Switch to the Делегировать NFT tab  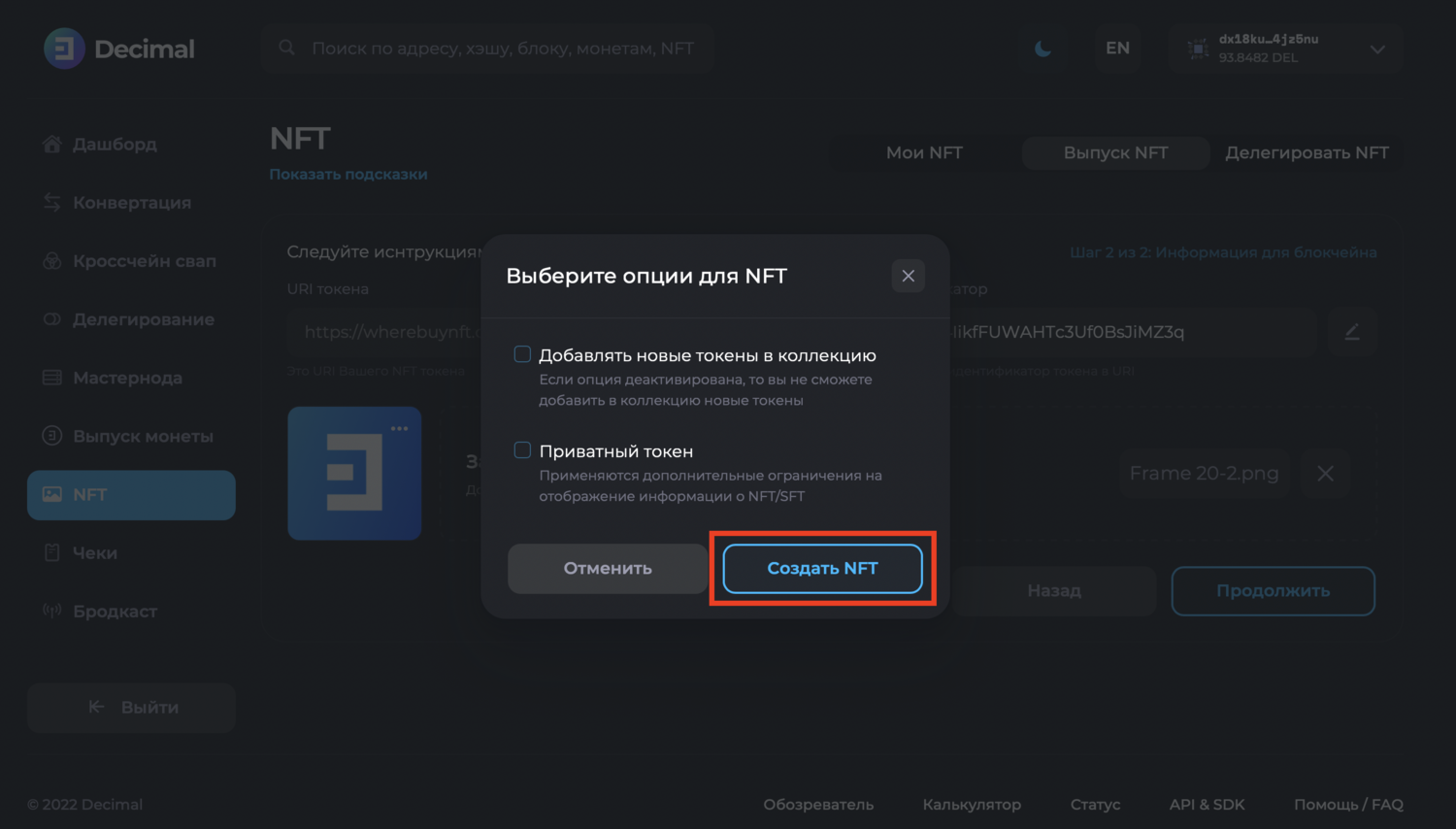[x=1307, y=152]
